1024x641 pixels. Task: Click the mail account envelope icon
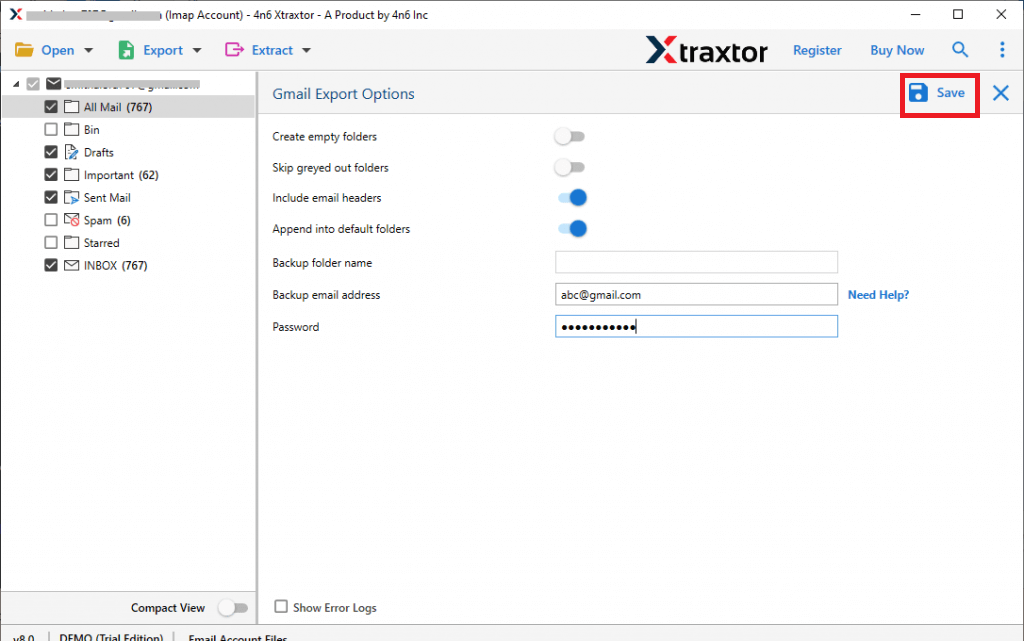pyautogui.click(x=54, y=84)
